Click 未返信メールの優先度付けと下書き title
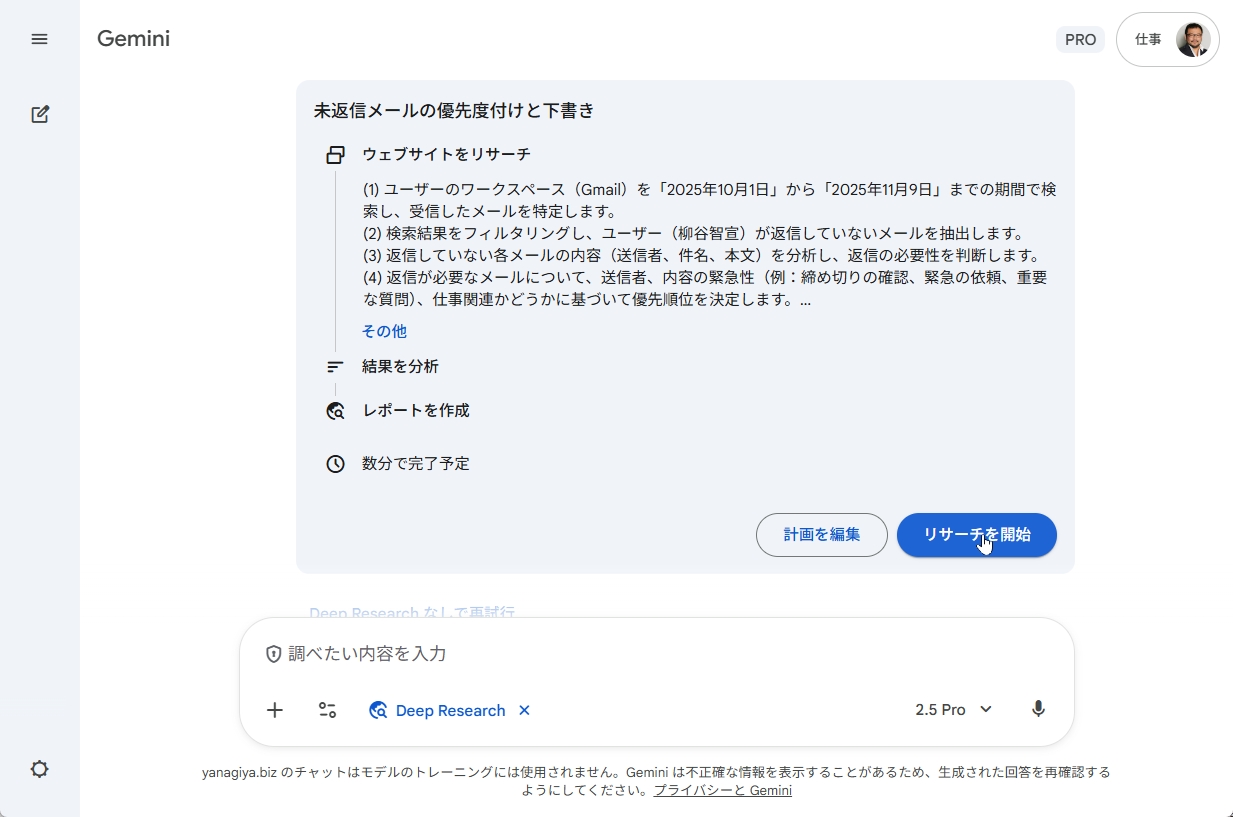This screenshot has height=817, width=1233. (454, 111)
